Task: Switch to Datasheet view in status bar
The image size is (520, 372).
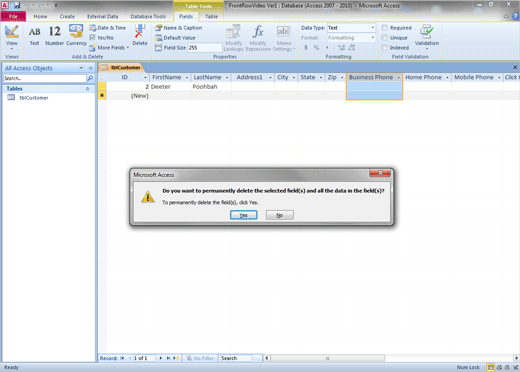Action: click(x=491, y=367)
